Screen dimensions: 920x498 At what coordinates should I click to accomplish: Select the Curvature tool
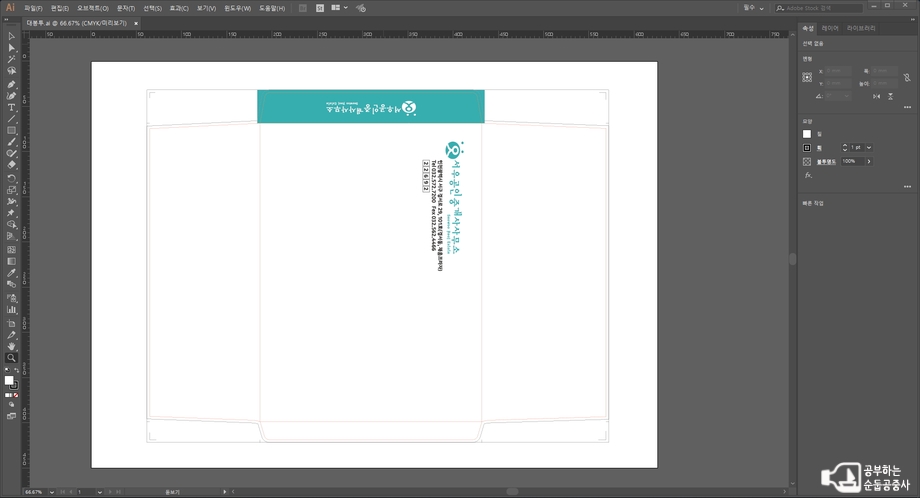click(x=11, y=96)
